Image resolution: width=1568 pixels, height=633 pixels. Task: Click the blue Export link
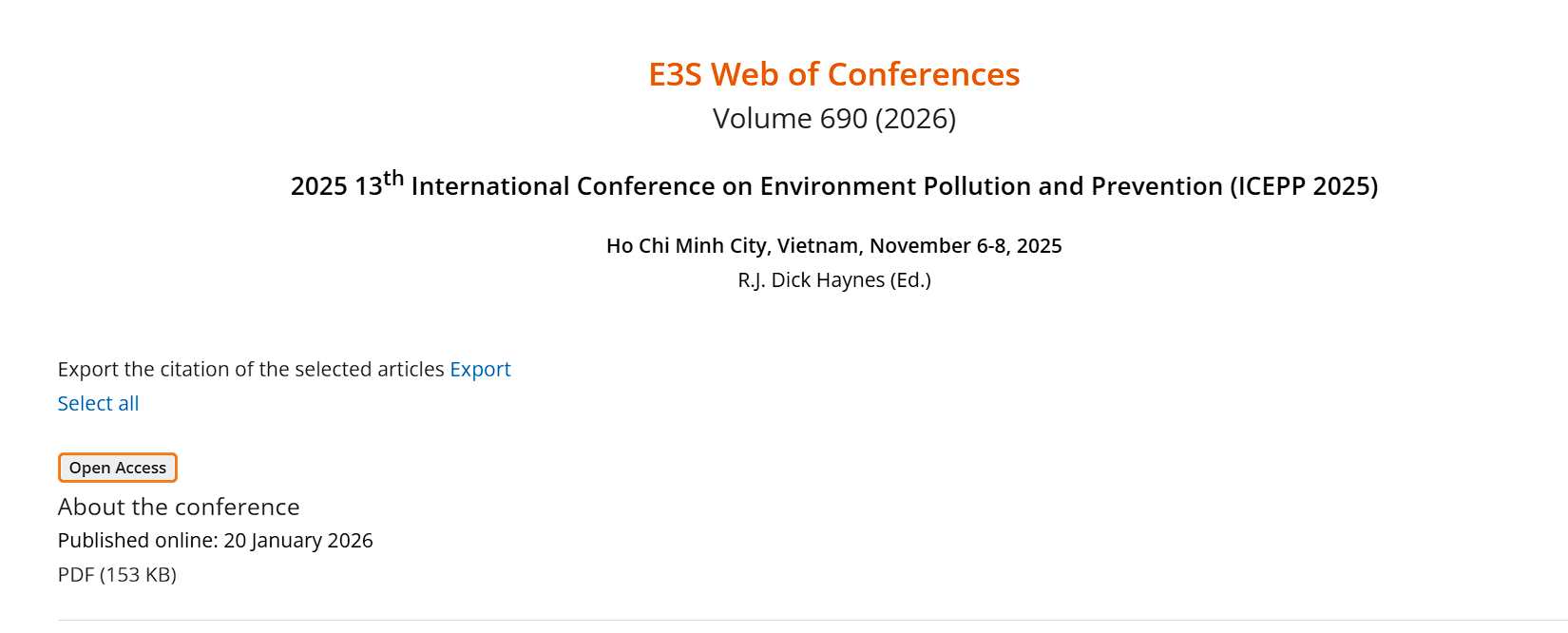point(480,370)
